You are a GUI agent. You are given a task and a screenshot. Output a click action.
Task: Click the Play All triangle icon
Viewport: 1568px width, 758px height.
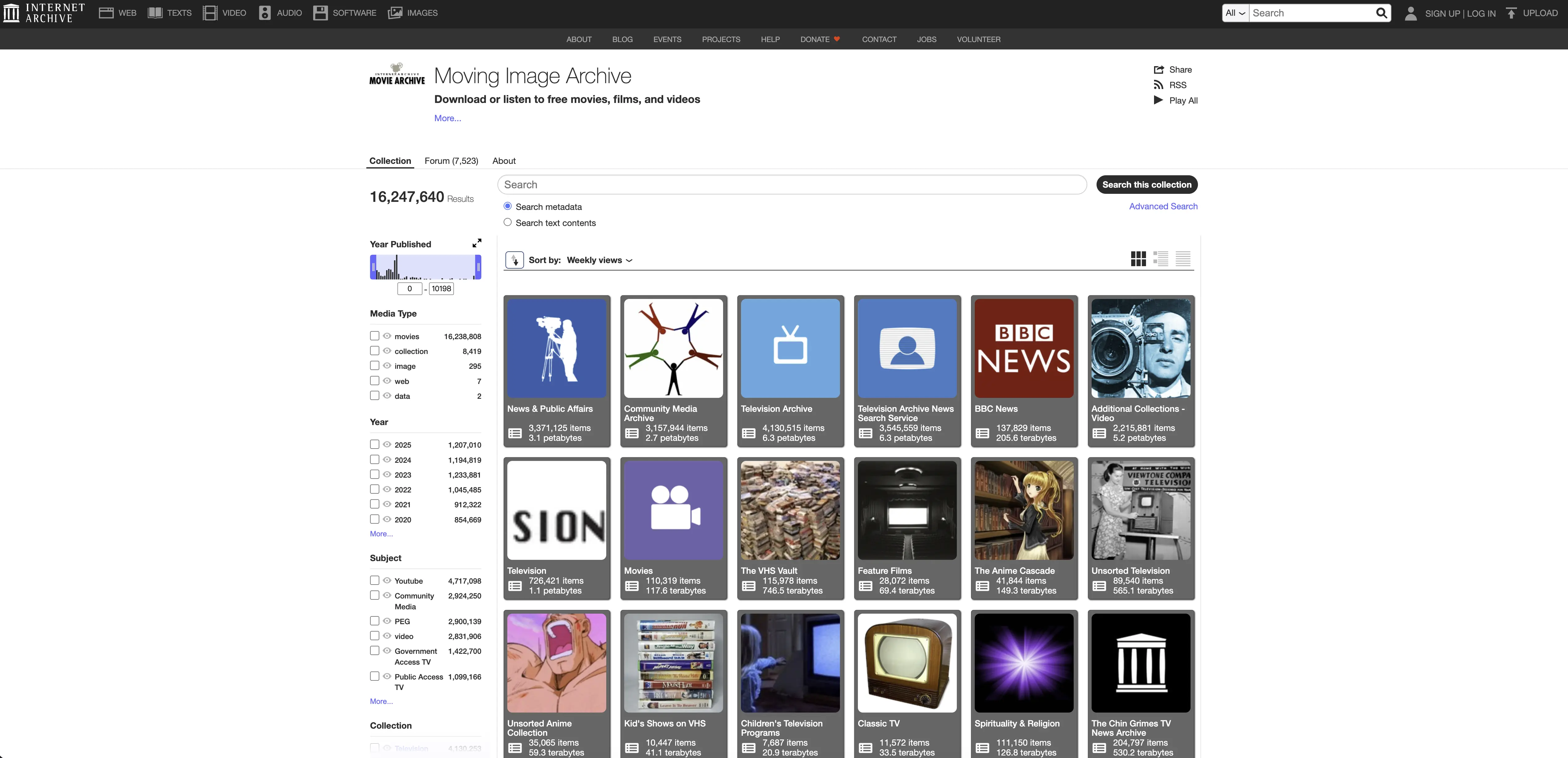(x=1158, y=100)
